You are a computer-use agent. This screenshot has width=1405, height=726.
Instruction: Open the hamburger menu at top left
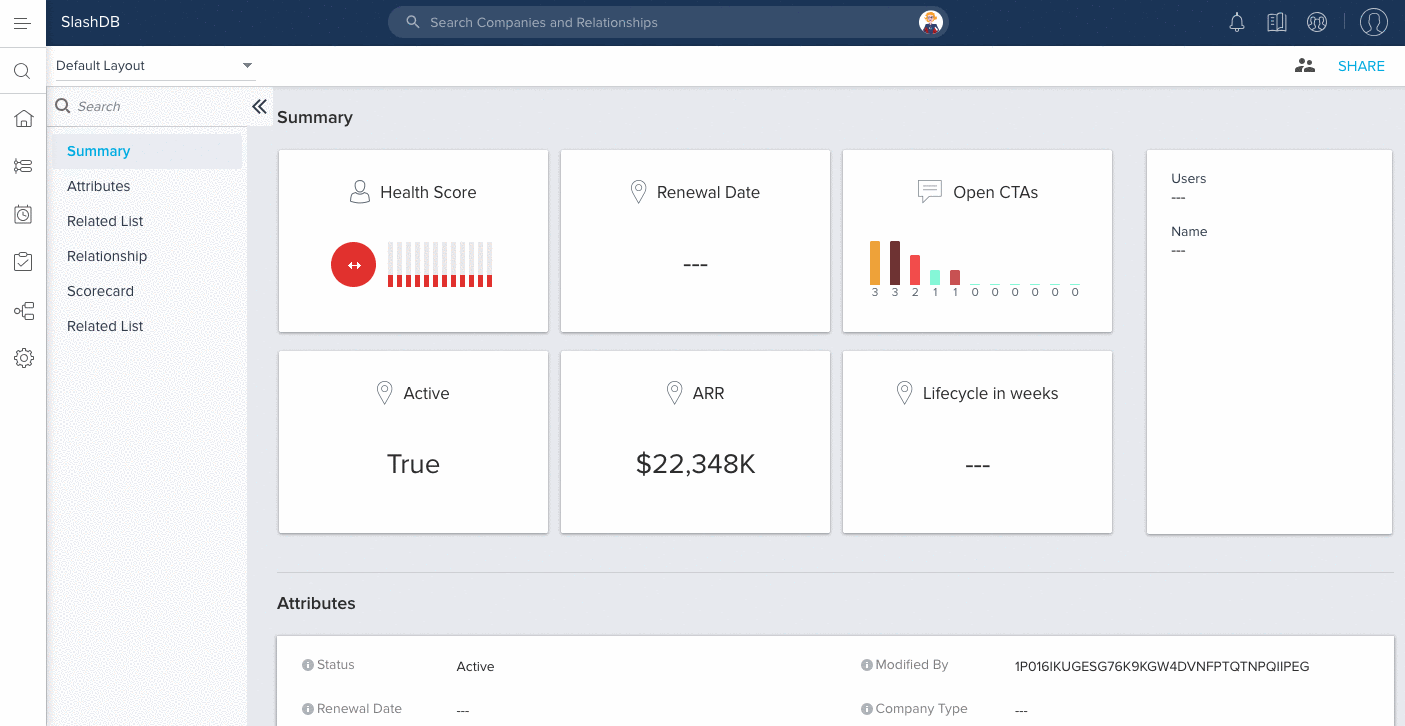(x=22, y=23)
